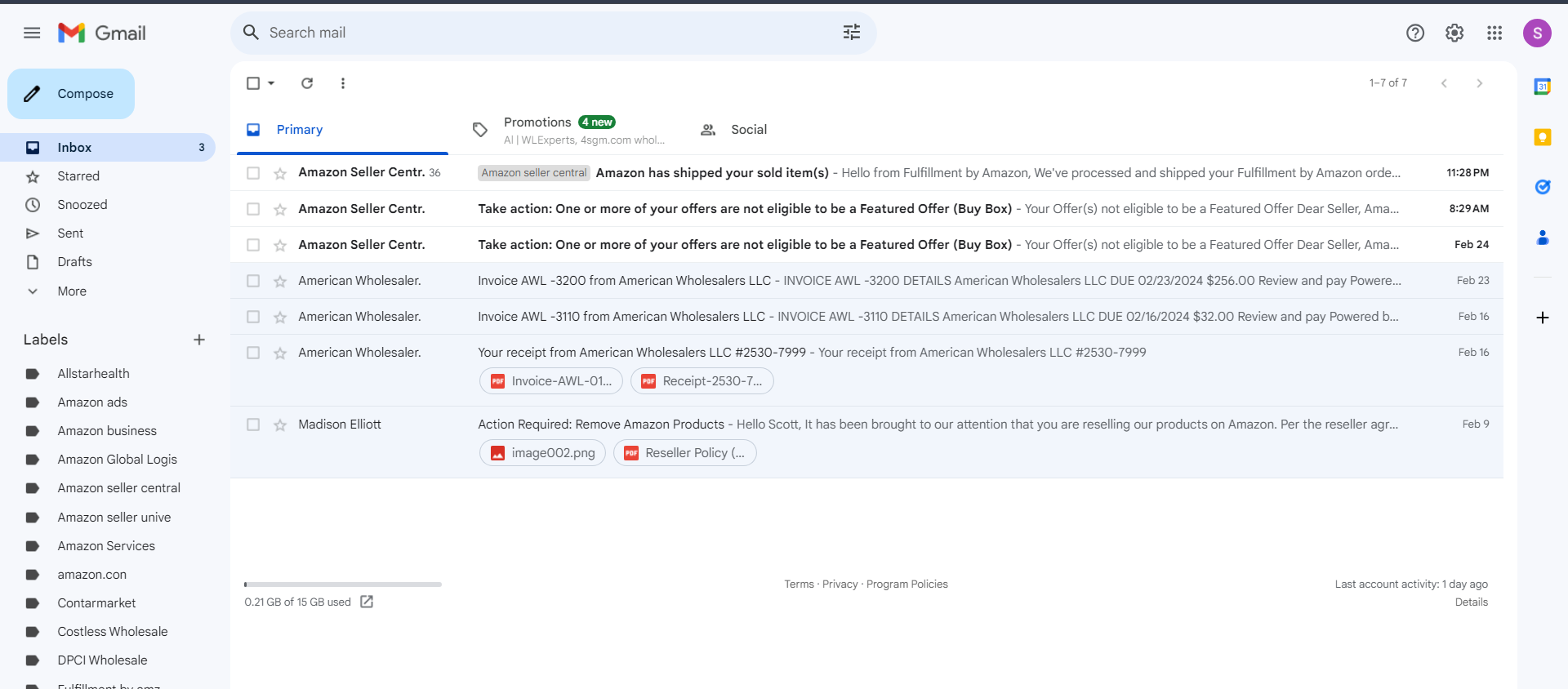Expand the More sidebar section

[x=72, y=291]
